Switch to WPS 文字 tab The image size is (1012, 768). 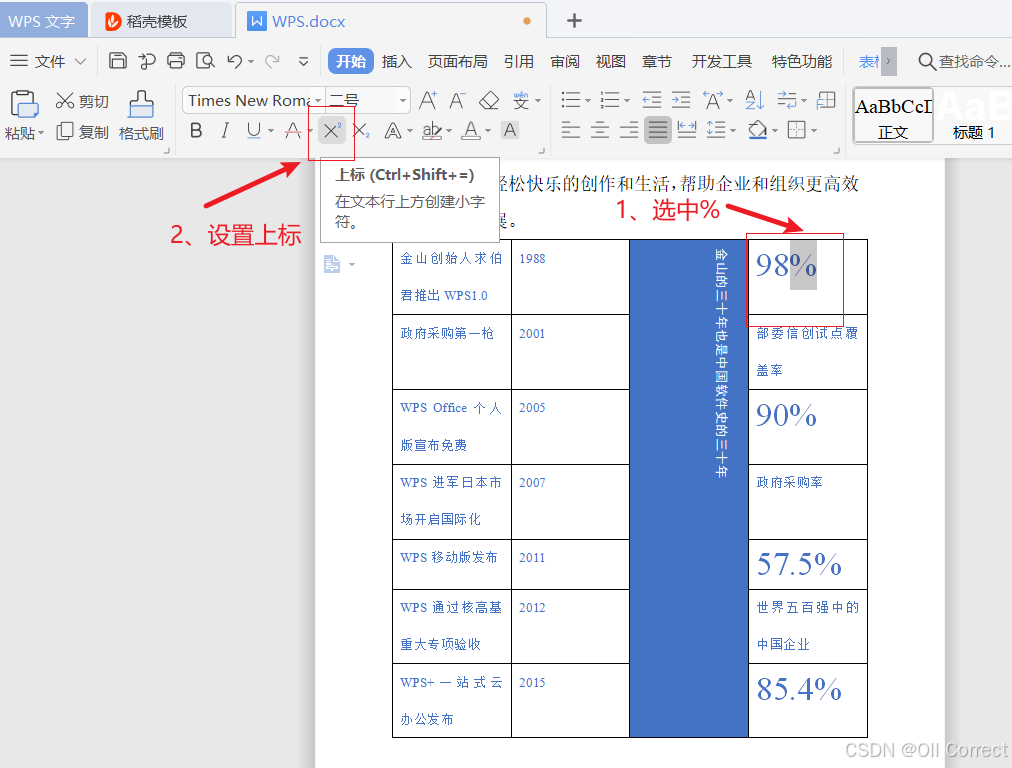43,21
